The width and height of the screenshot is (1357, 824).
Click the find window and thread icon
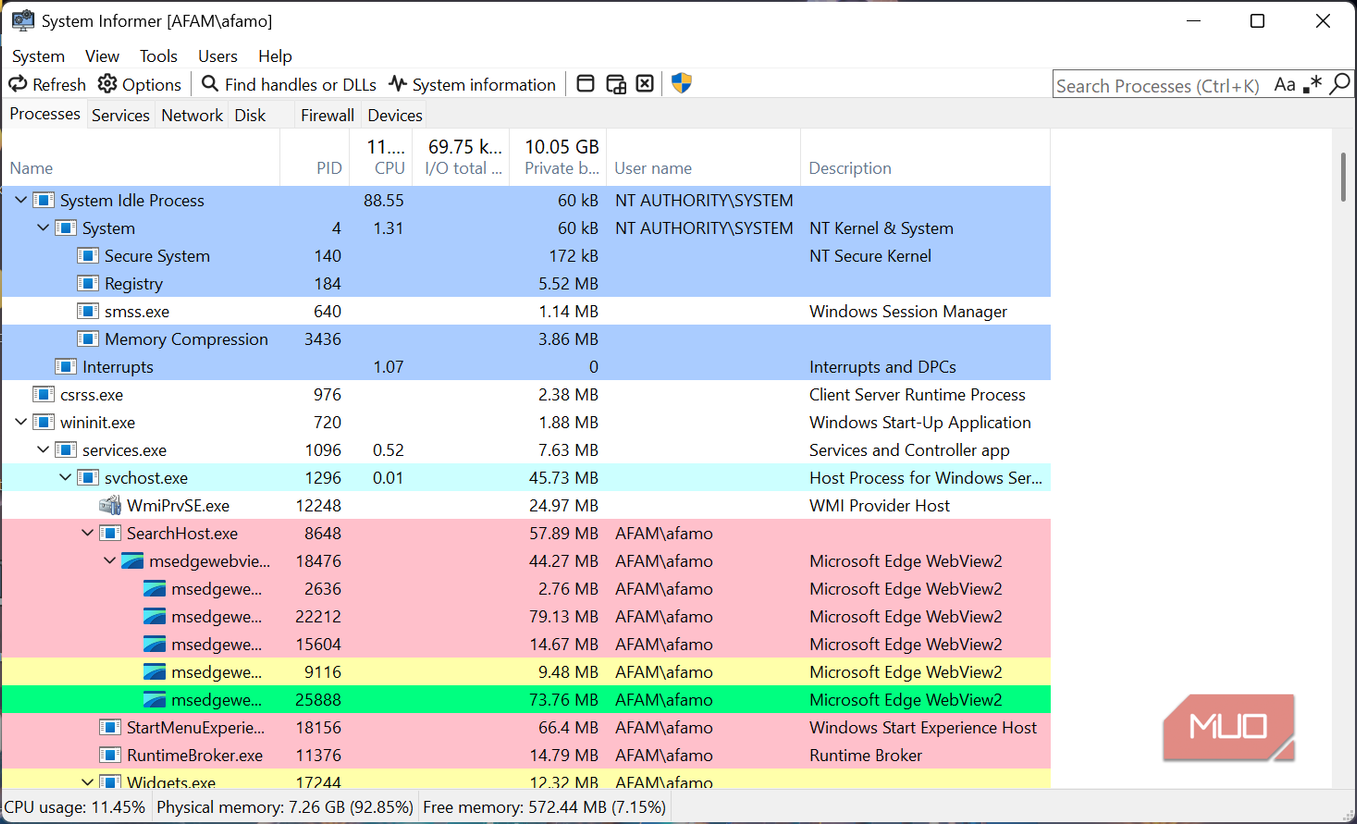(x=616, y=84)
